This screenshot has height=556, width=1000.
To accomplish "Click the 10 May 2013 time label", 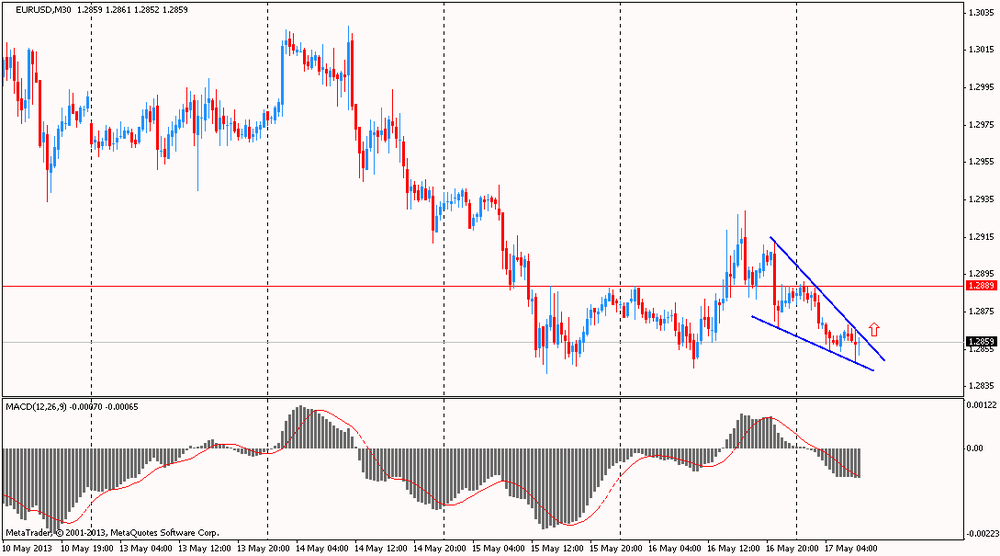I will 27,548.
